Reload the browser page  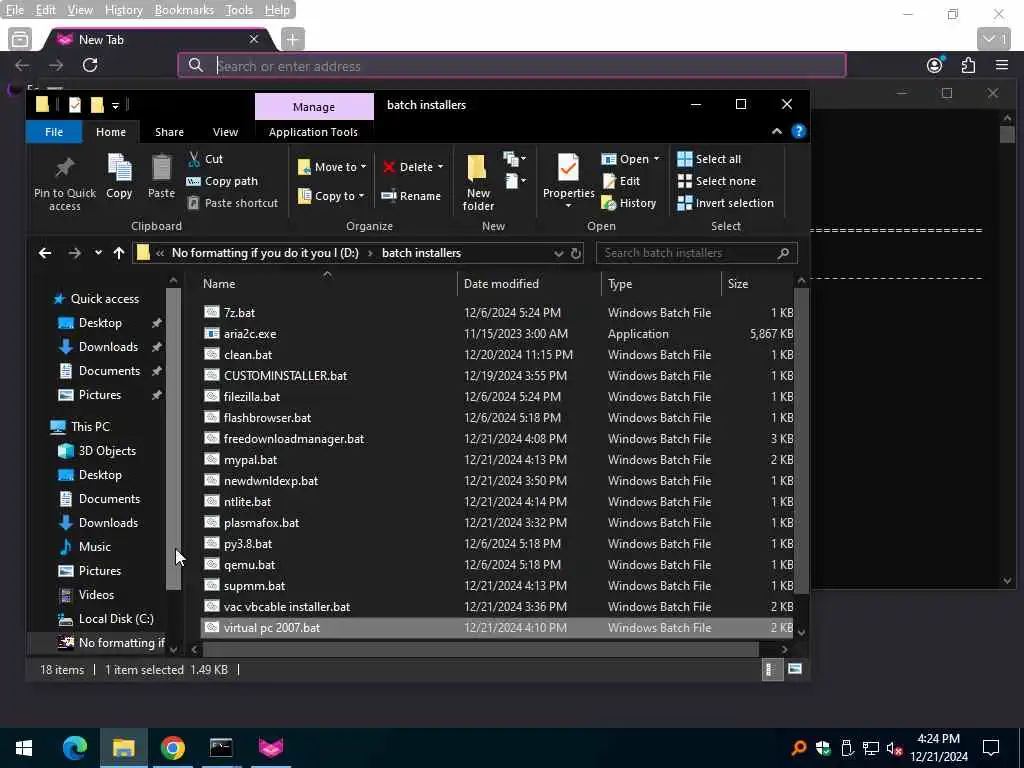(90, 65)
